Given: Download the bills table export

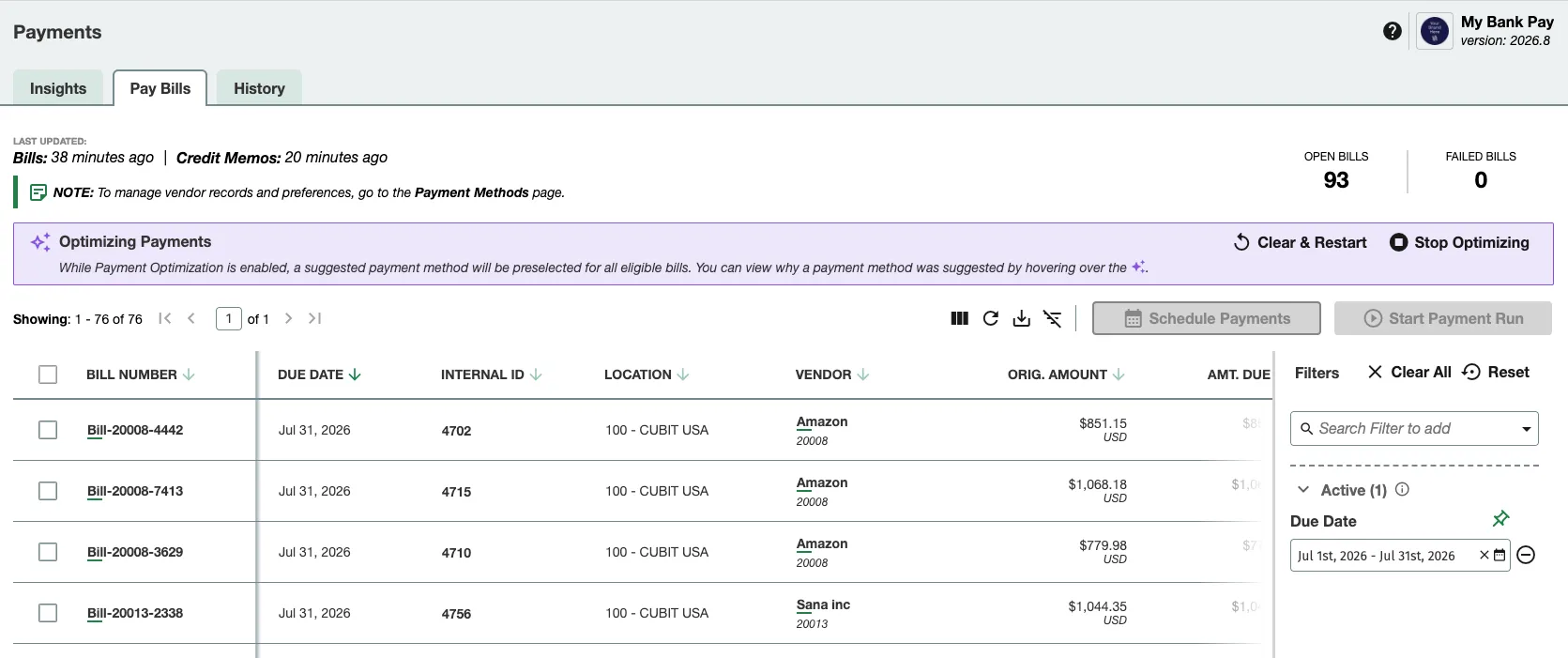Looking at the screenshot, I should tap(1022, 318).
